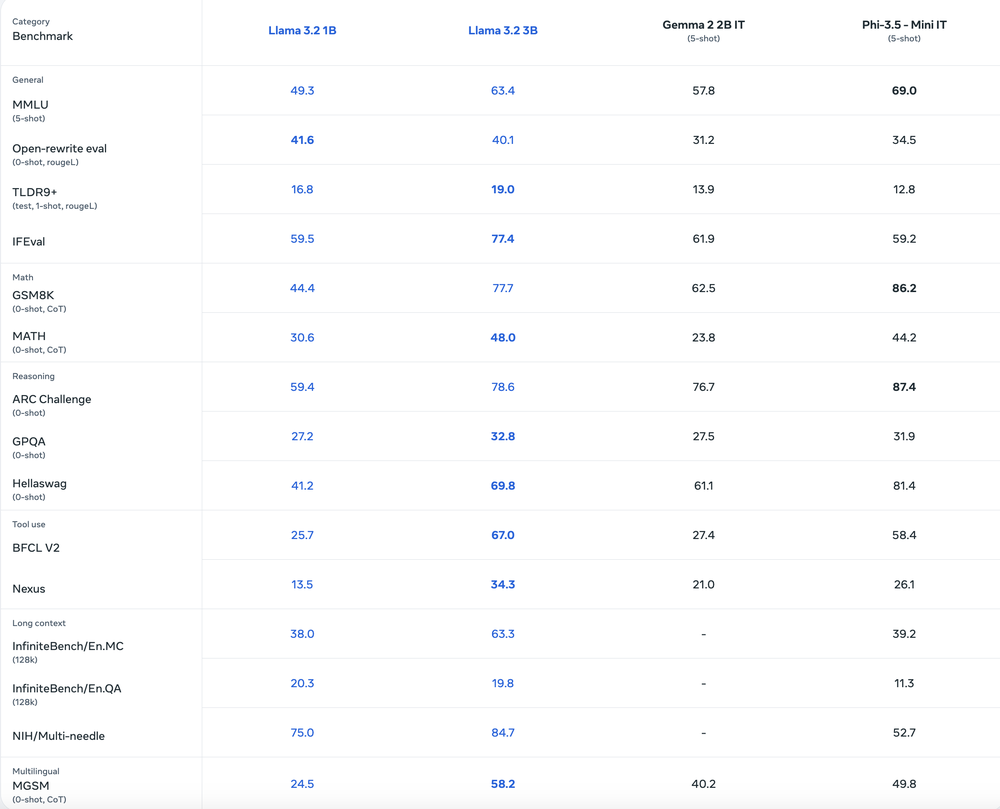Viewport: 1000px width, 809px height.
Task: Select the Llama 3.2 3B column header
Action: pyautogui.click(x=503, y=30)
